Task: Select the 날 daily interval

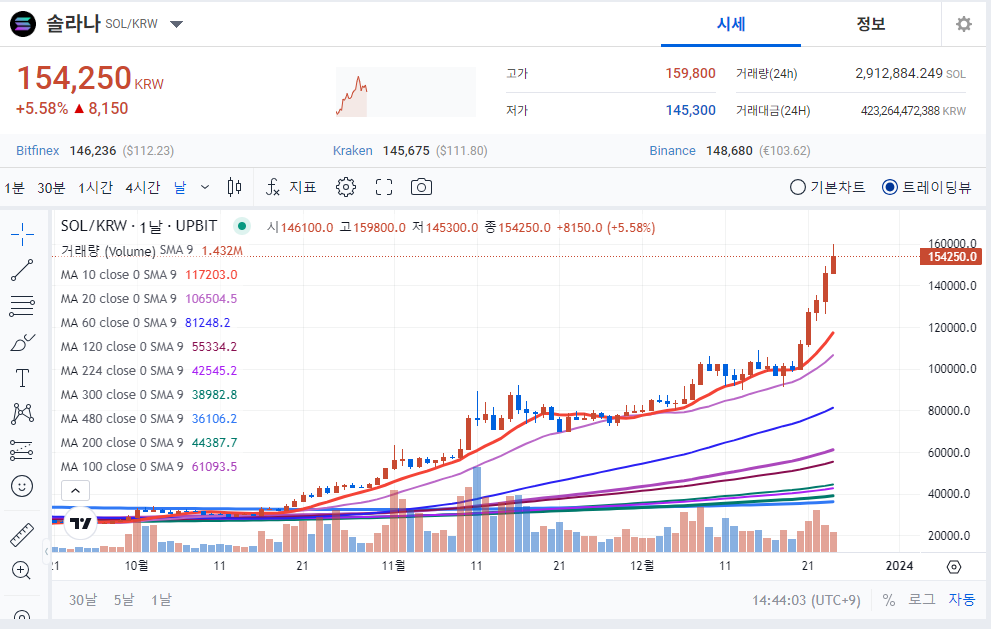Action: pyautogui.click(x=180, y=188)
